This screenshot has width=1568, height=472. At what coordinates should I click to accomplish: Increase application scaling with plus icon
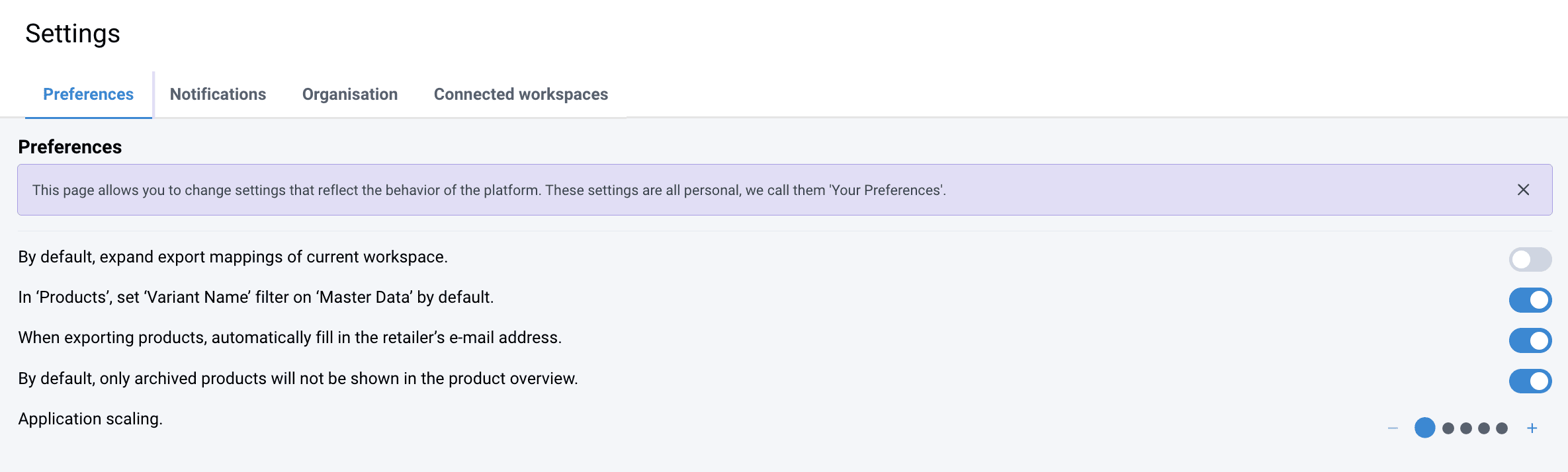coord(1532,428)
